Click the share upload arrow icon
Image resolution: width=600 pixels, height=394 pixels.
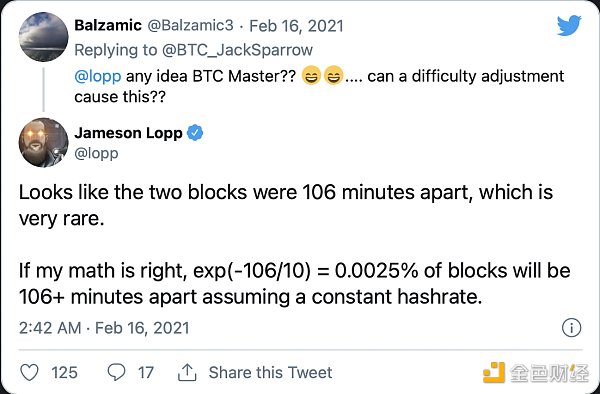(187, 372)
